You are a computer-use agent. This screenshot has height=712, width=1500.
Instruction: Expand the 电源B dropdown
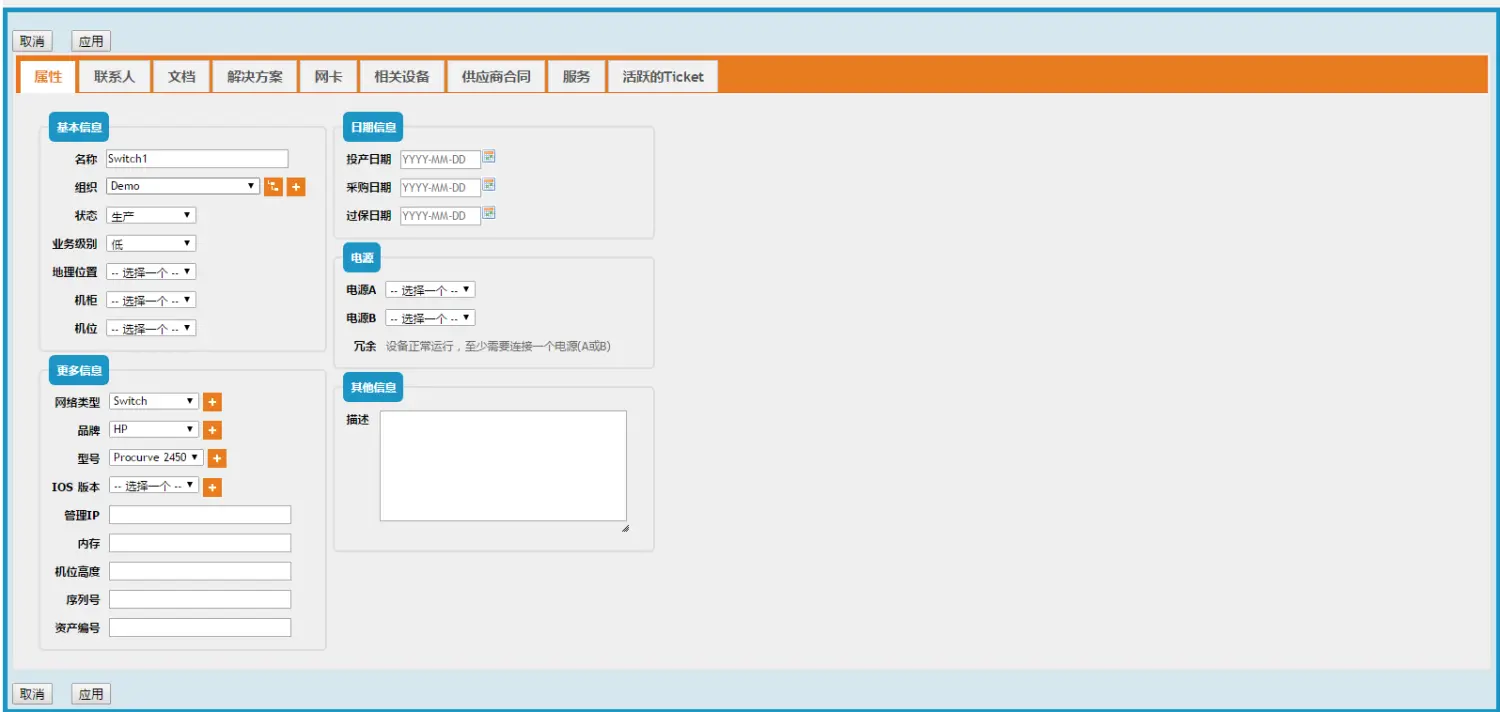click(x=430, y=317)
